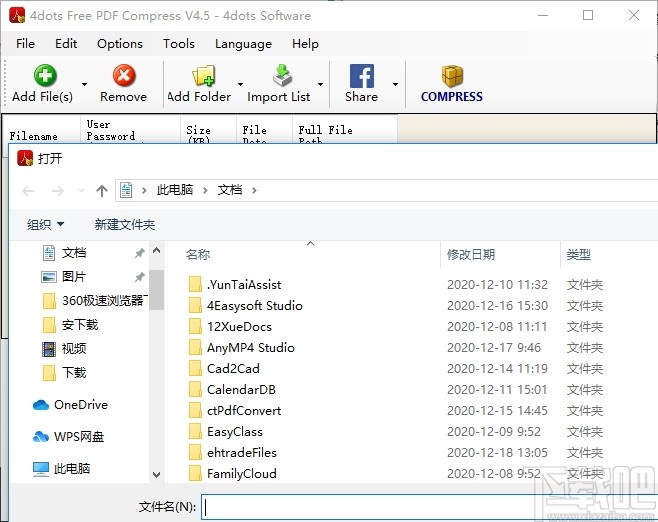The height and width of the screenshot is (522, 658).
Task: Click 新建文件夹 button
Action: click(x=125, y=224)
